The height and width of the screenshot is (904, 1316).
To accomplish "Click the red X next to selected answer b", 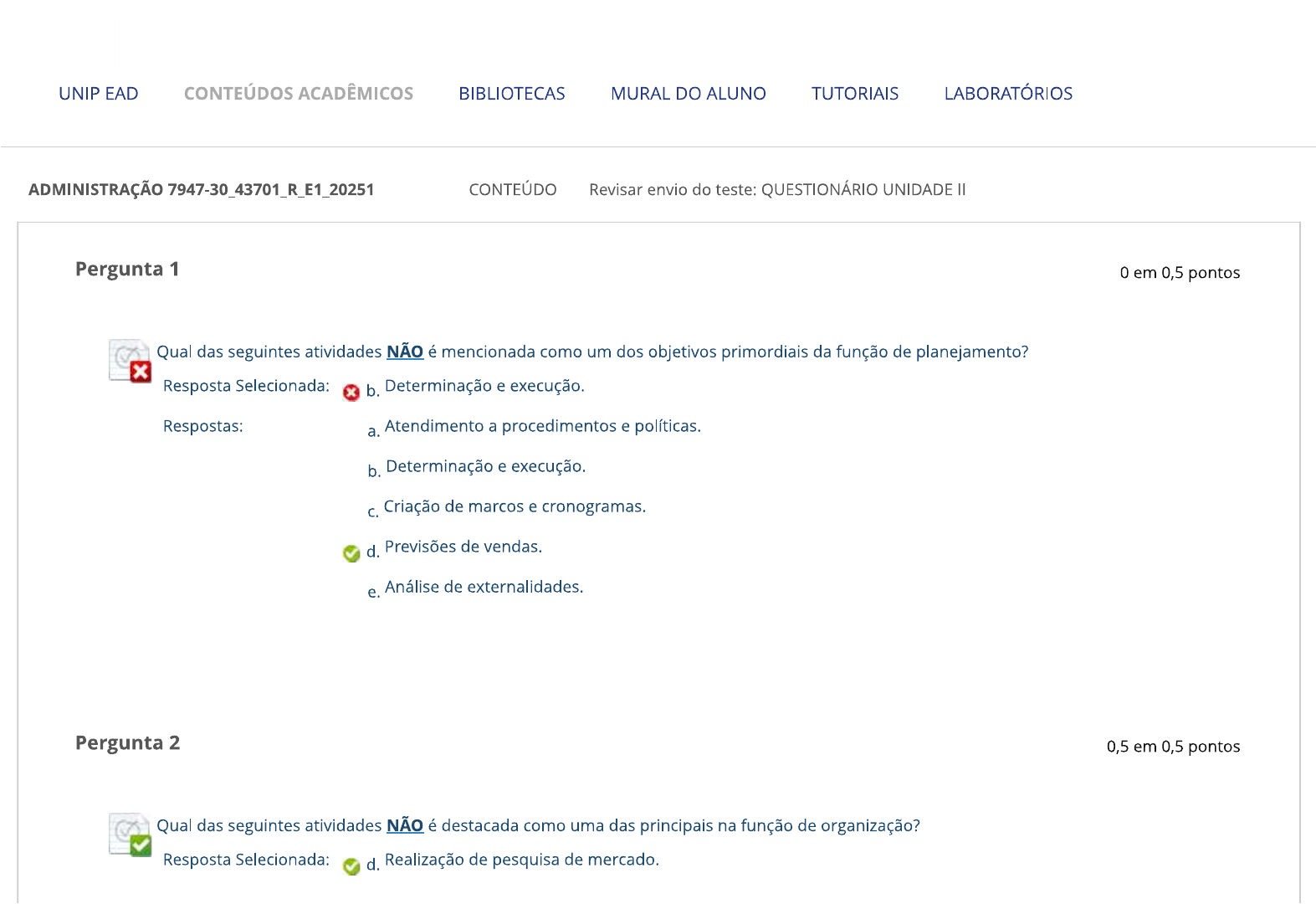I will [351, 392].
